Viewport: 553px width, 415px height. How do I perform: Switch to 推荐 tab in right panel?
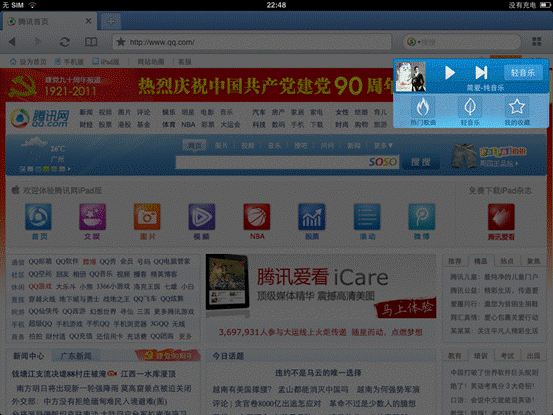click(x=455, y=261)
